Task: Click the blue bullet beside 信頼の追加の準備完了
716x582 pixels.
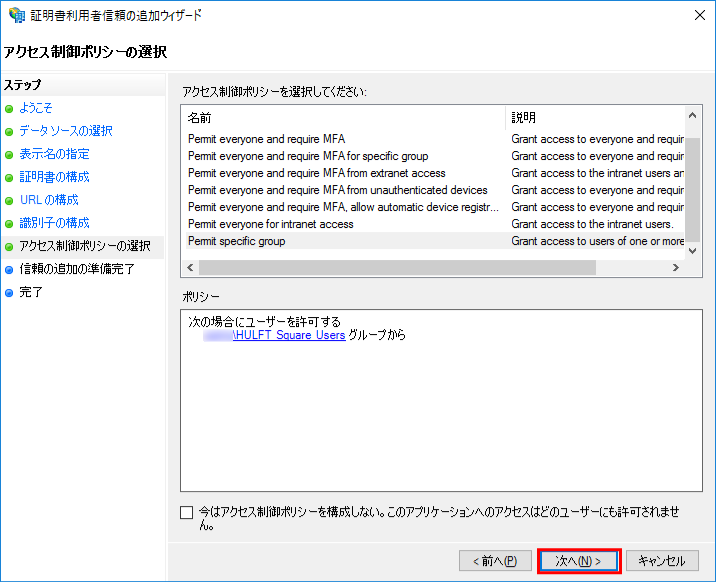Action: coord(10,270)
